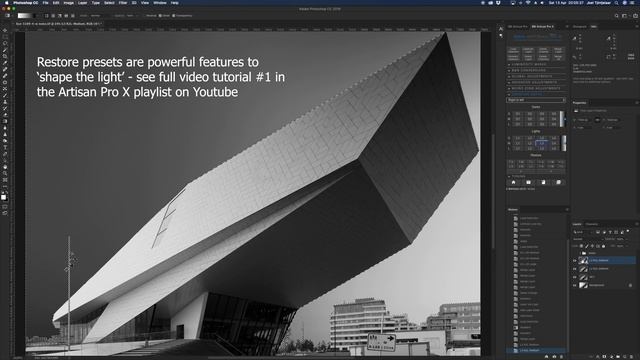This screenshot has width=640, height=360.
Task: Expand Advanced Adjustments section
Action: pyautogui.click(x=509, y=82)
